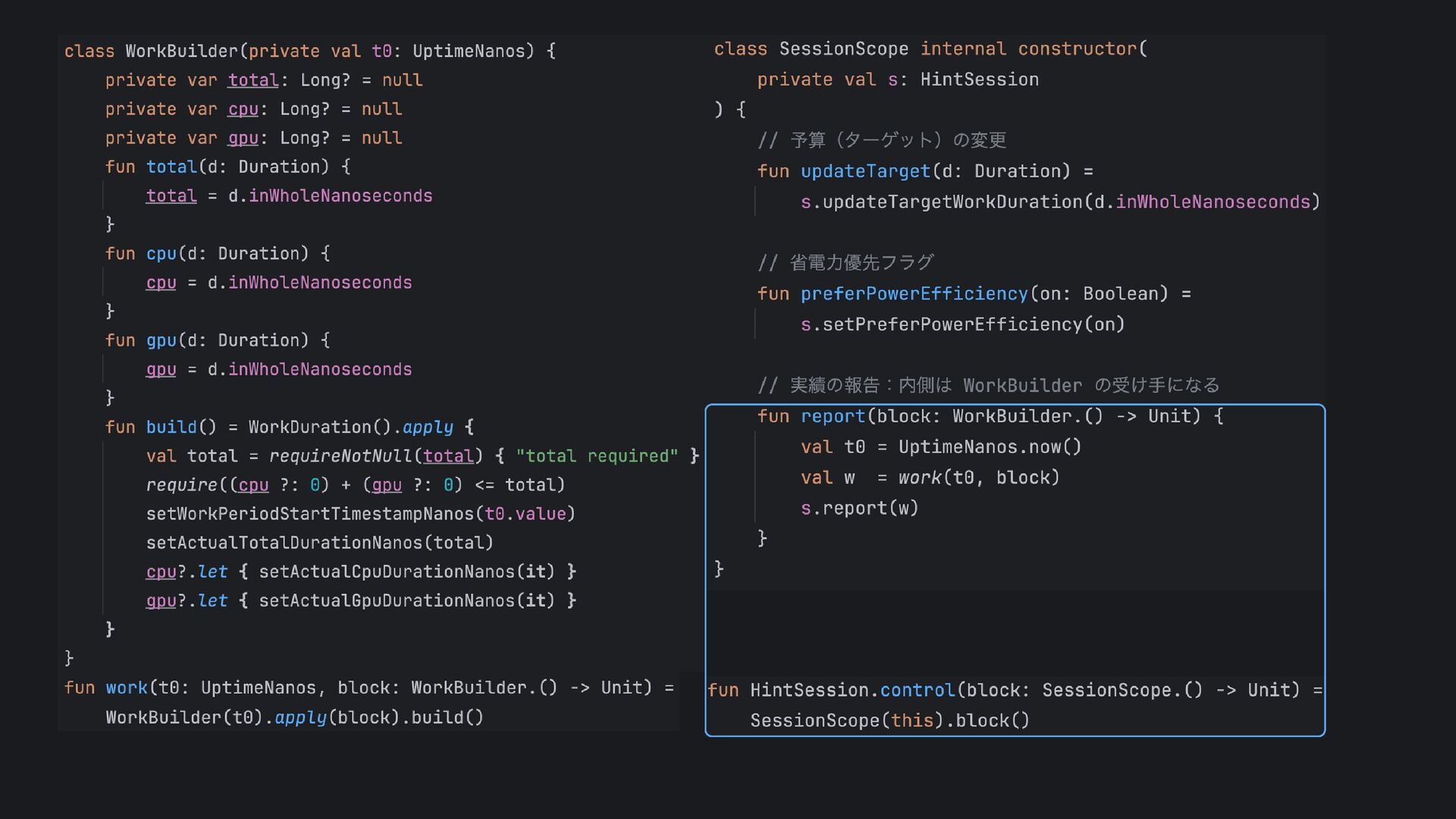This screenshot has width=1456, height=819.
Task: Click setActualGpuDurationNanos inside let block
Action: click(x=387, y=601)
